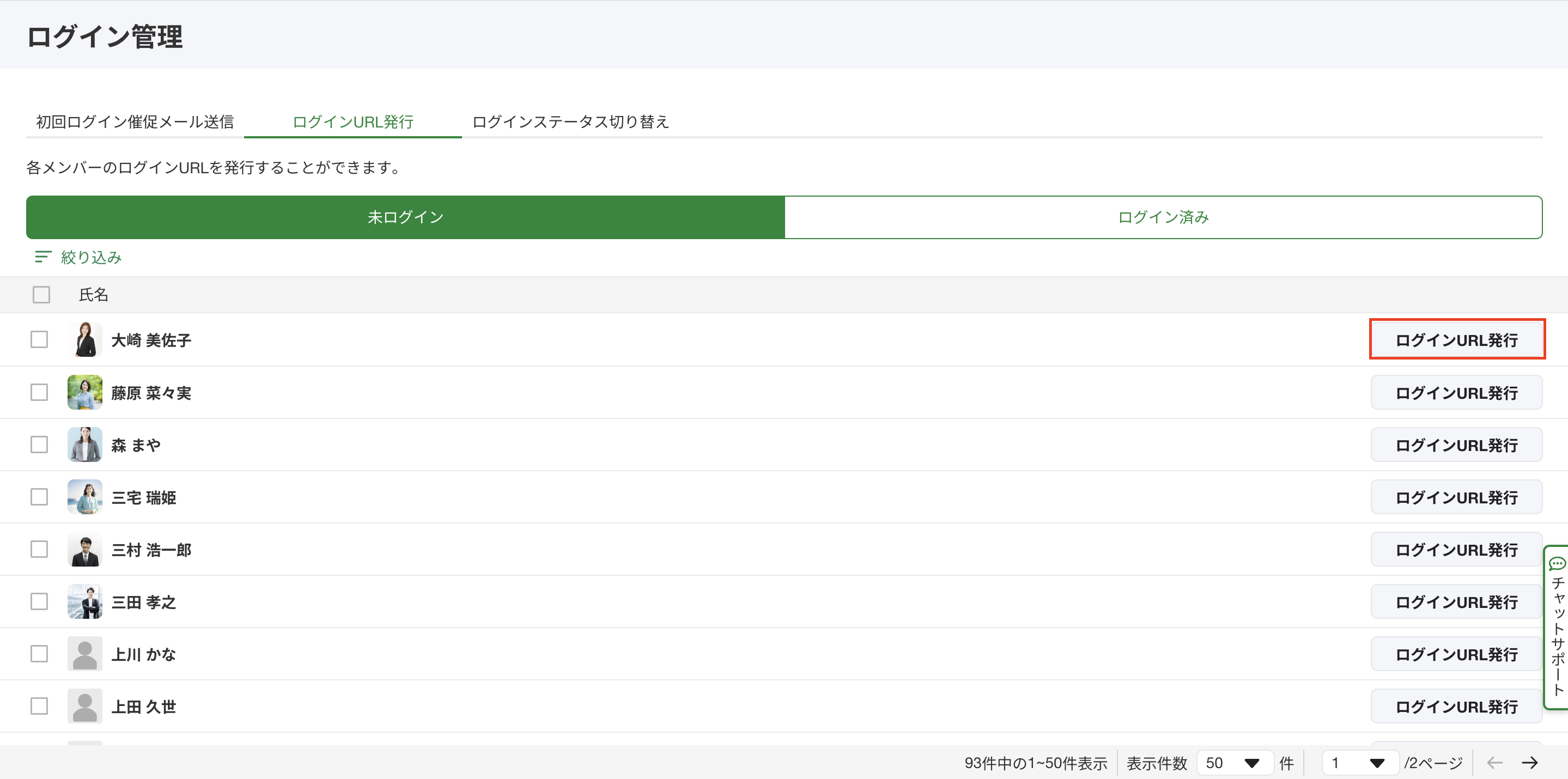Issue login URL for 大崎 美佐子
Screen dimensions: 1568x779
click(x=1457, y=339)
